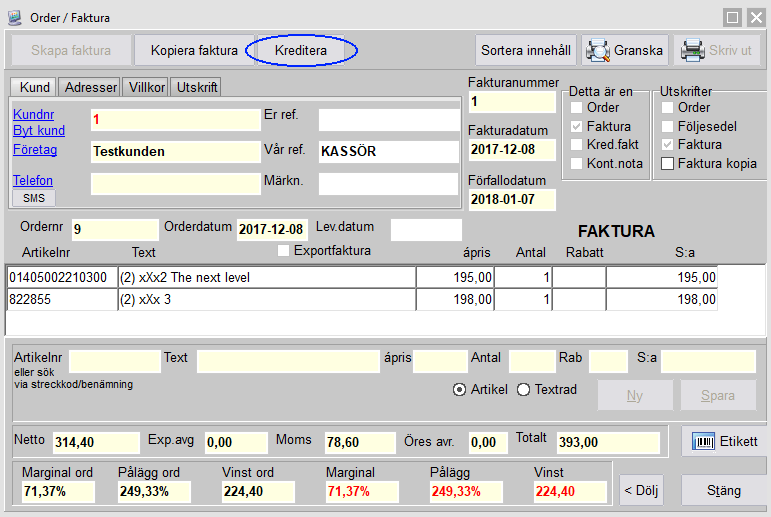This screenshot has width=771, height=517.
Task: Open the Kundnr link
Action: [33, 116]
